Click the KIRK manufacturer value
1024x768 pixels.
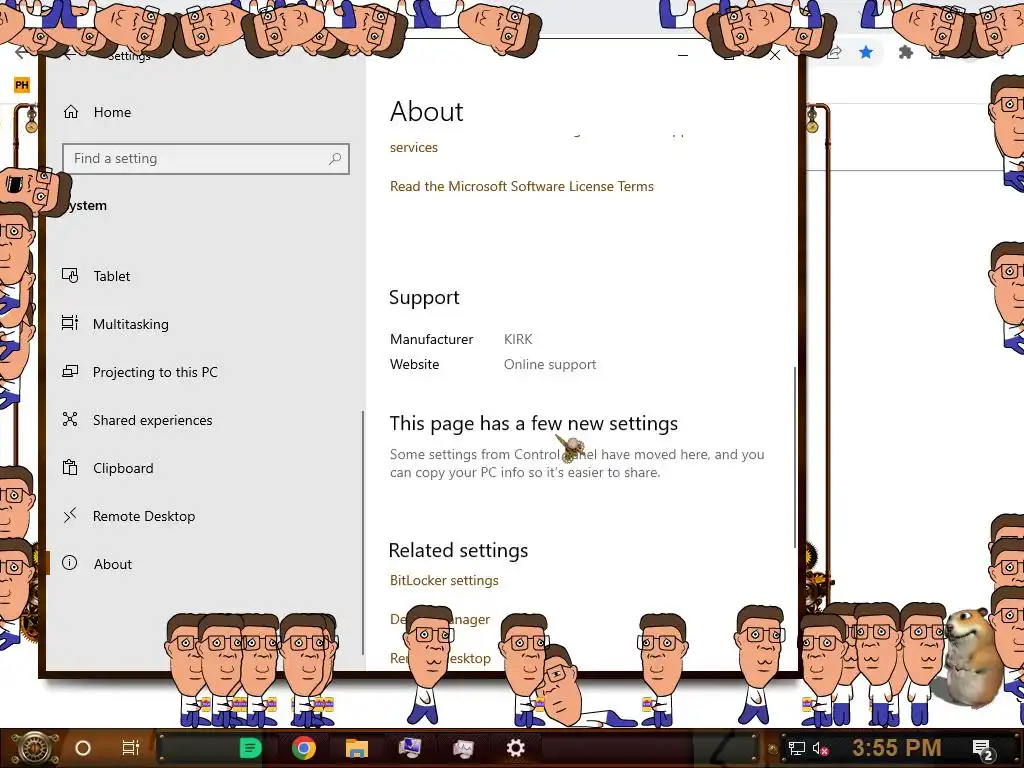[x=518, y=340]
